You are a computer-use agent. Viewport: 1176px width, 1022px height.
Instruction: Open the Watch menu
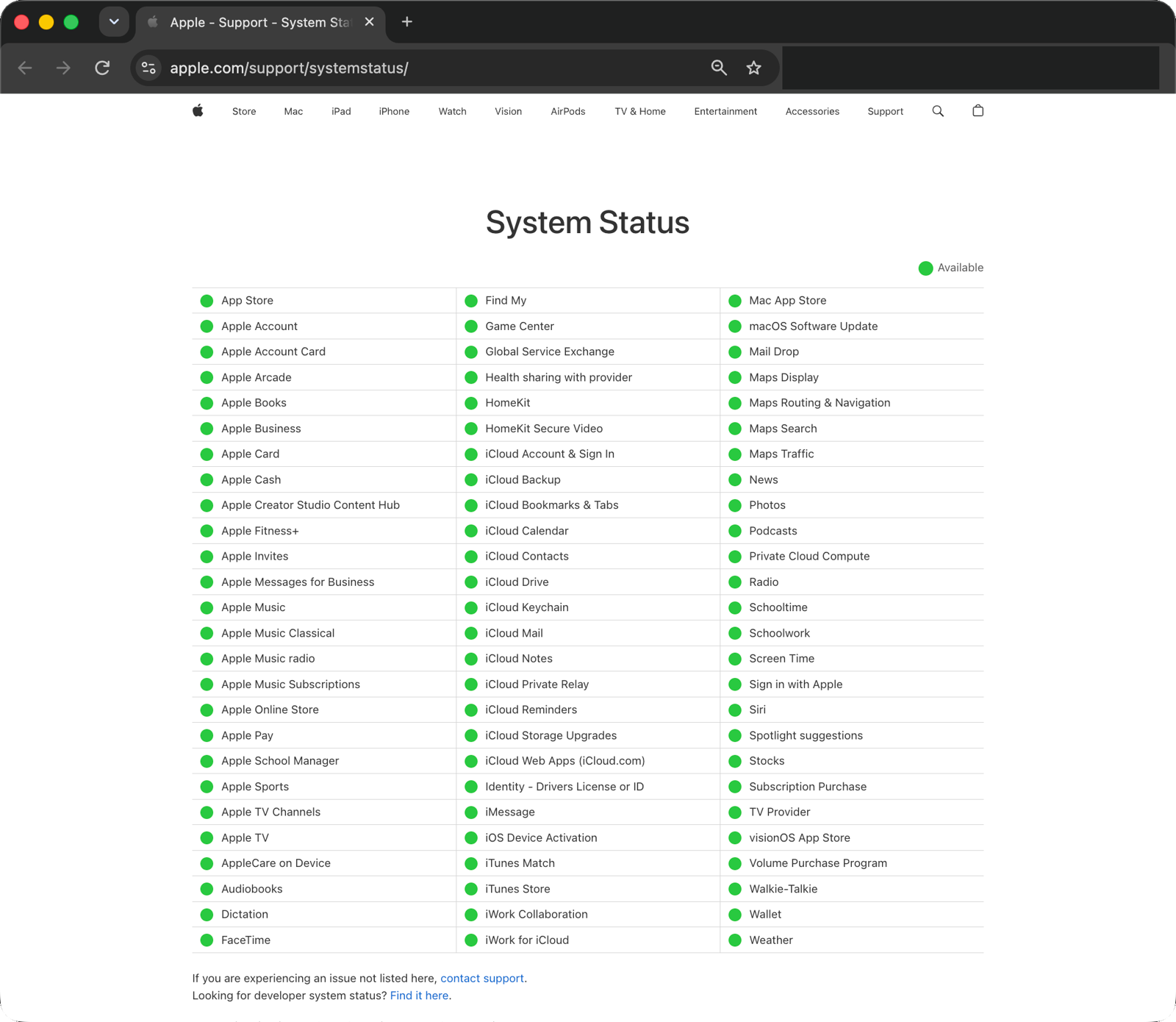click(453, 112)
